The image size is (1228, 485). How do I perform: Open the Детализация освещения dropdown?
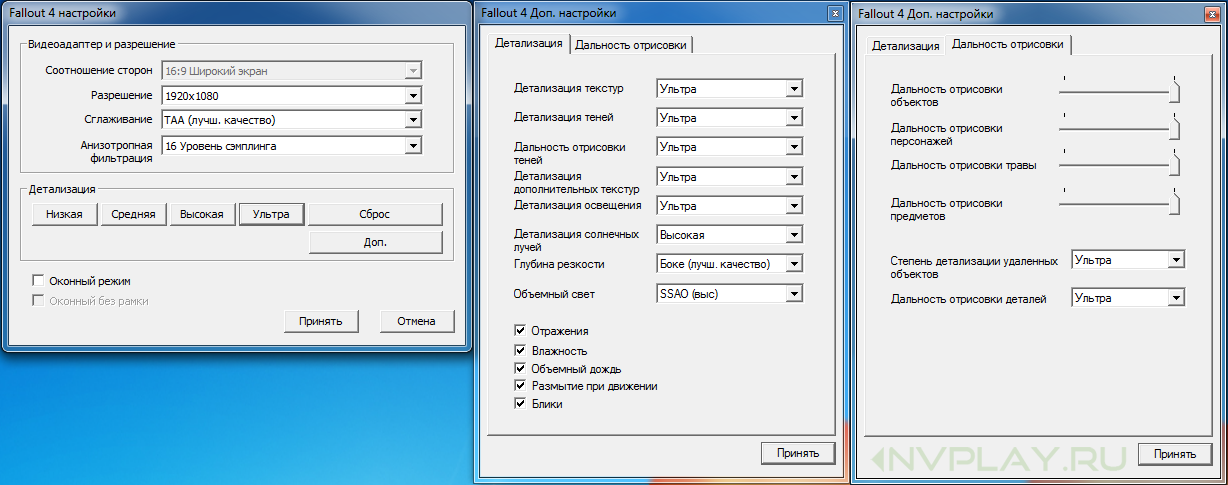click(730, 205)
